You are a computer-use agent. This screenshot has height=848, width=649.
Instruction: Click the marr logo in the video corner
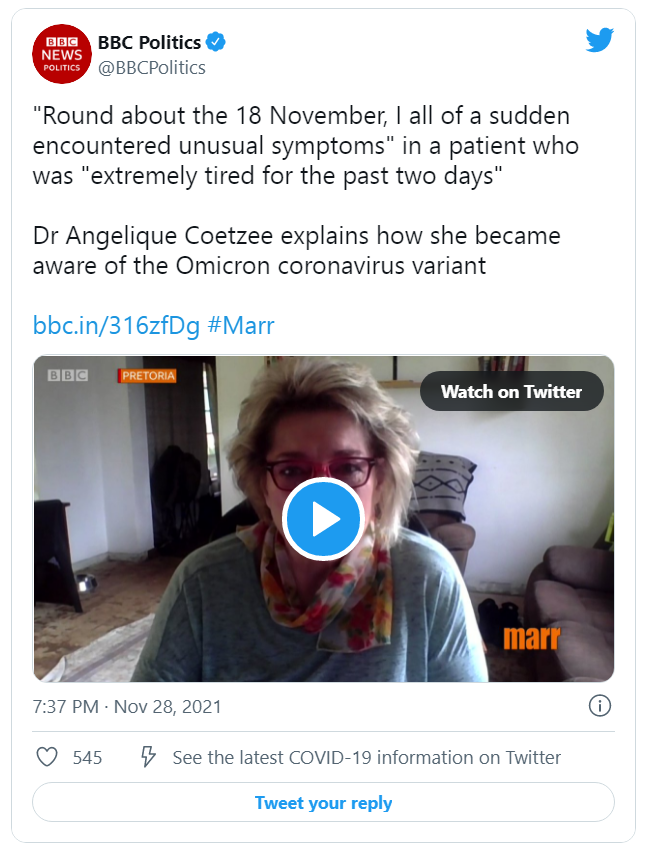point(533,640)
